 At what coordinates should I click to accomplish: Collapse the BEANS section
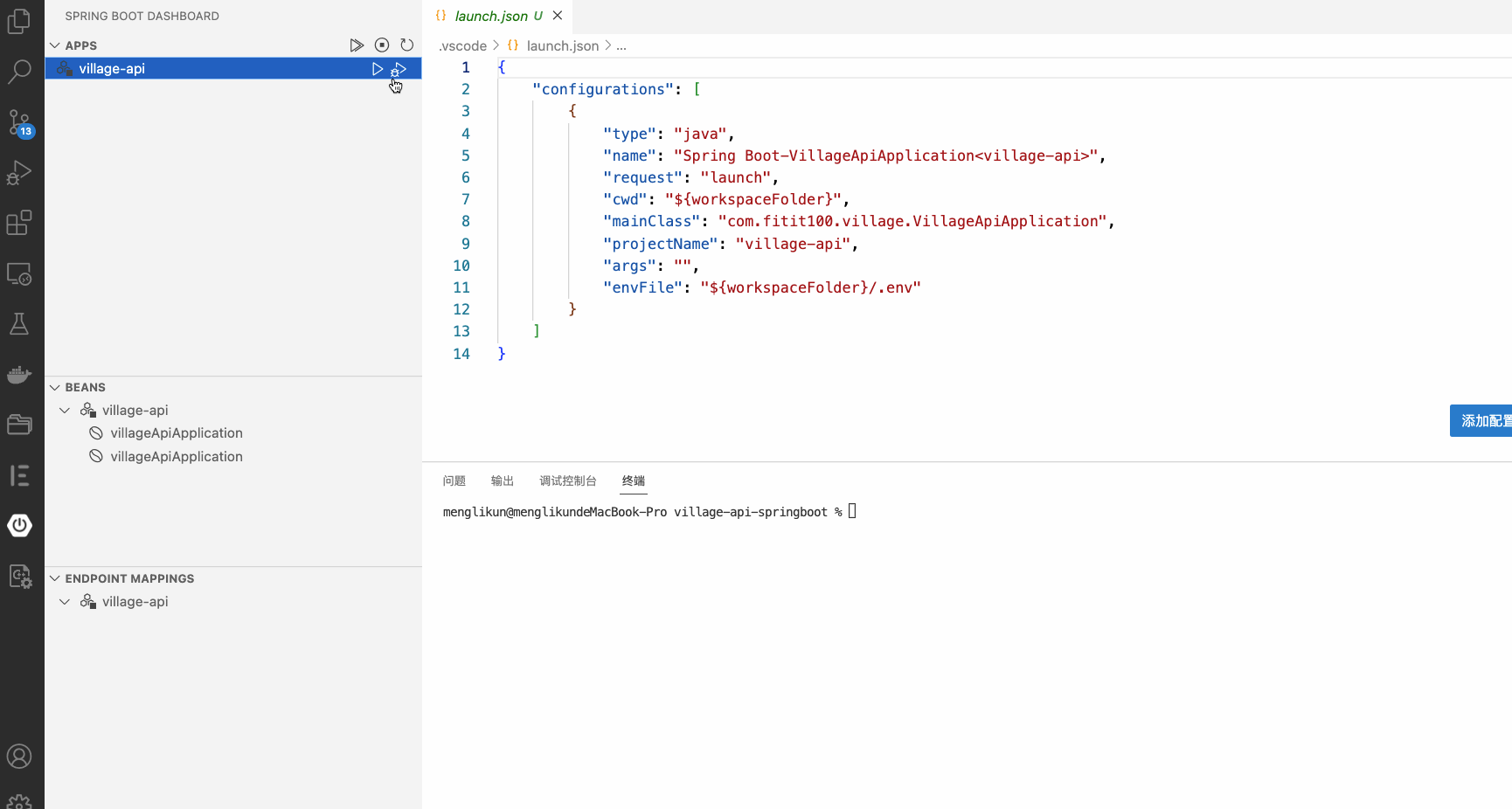pyautogui.click(x=55, y=387)
